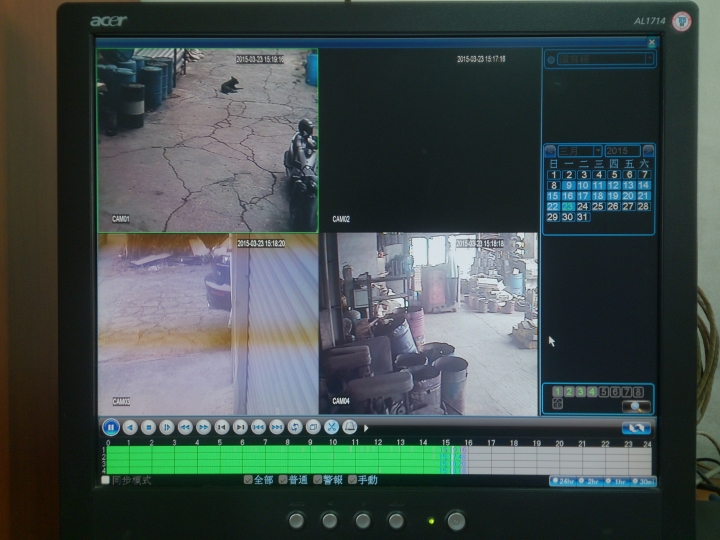Click timeline at hour 6 on channel 2
This screenshot has height=540, width=720.
(x=242, y=457)
